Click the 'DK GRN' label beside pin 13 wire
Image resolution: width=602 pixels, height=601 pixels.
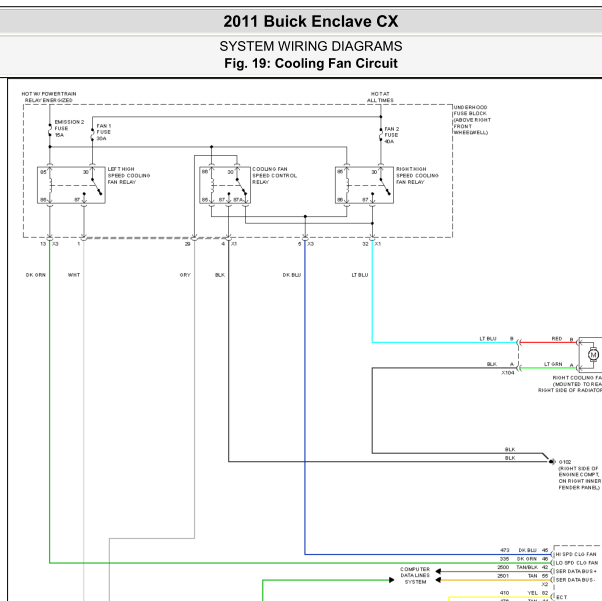coord(36,275)
